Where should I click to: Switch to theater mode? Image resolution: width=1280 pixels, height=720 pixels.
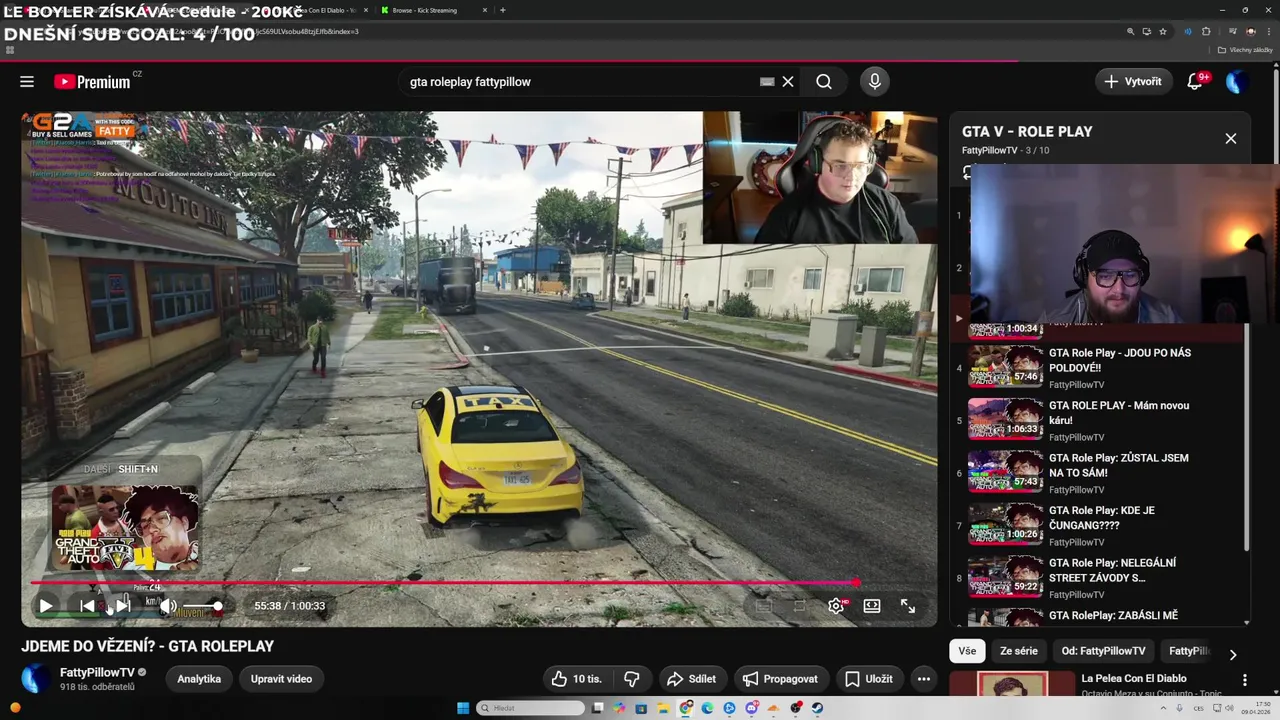872,606
